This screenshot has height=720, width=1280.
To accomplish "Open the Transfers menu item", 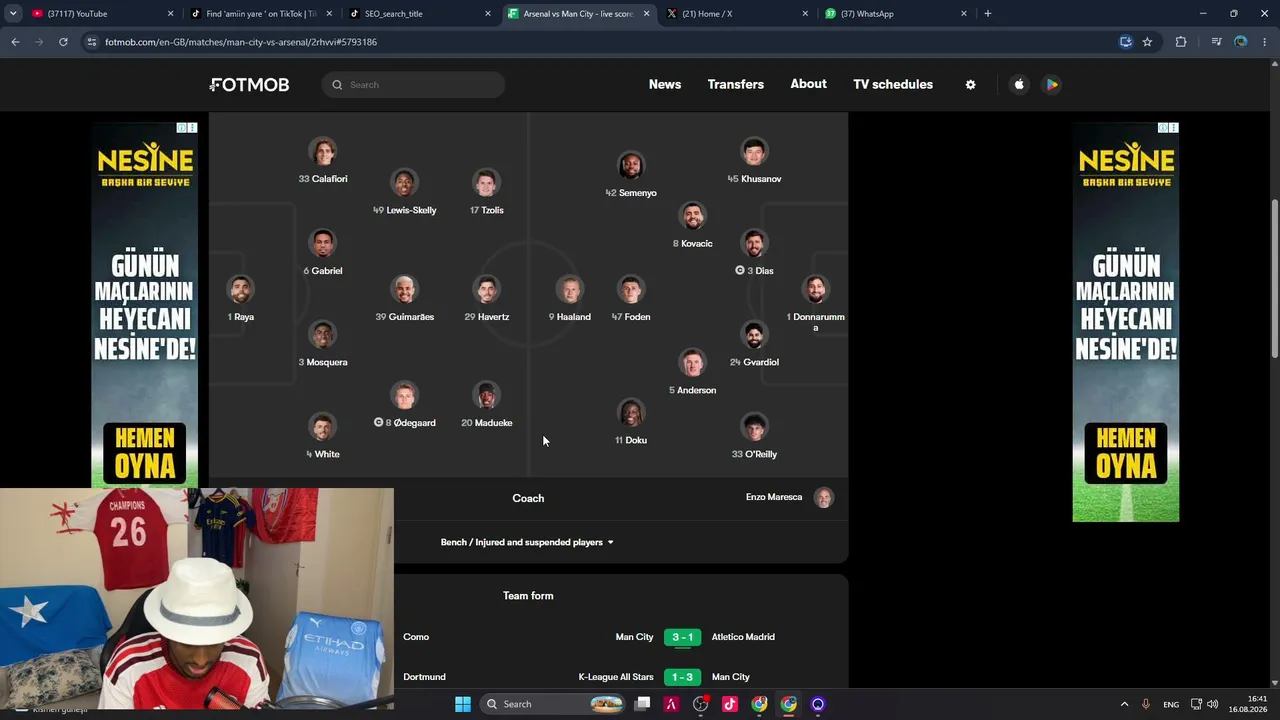I will [736, 85].
